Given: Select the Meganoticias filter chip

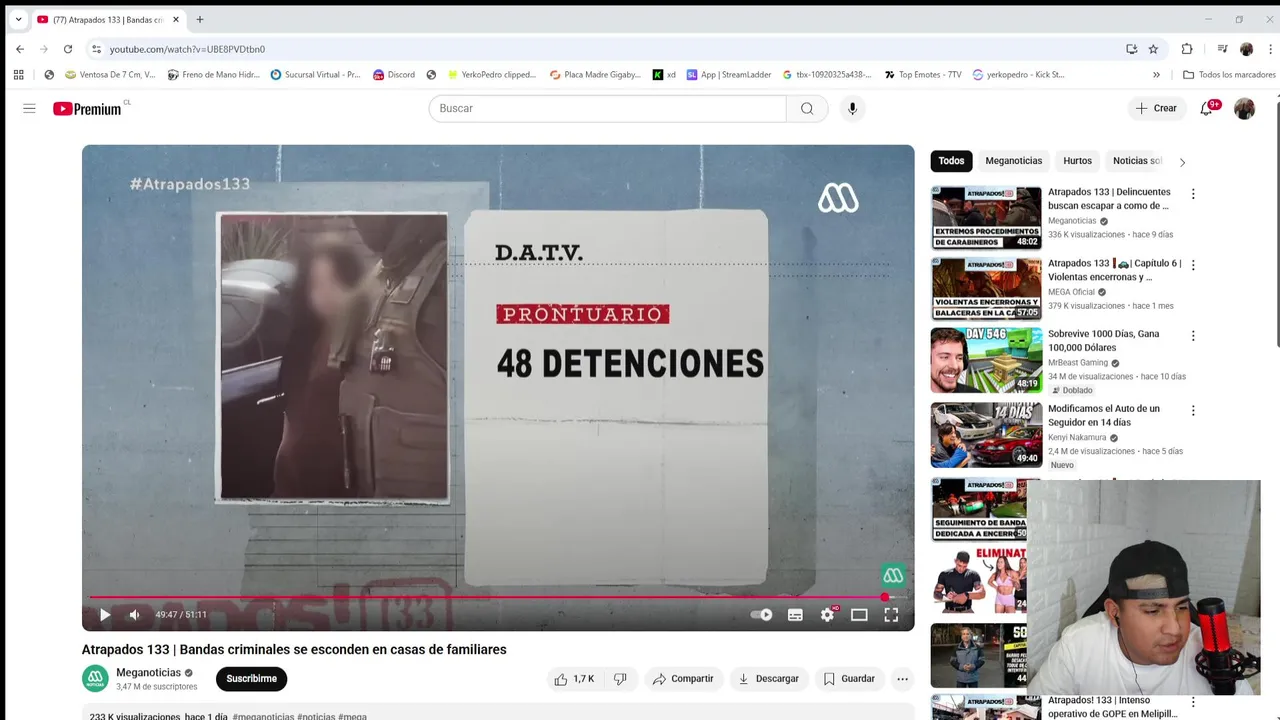Looking at the screenshot, I should [x=1013, y=161].
